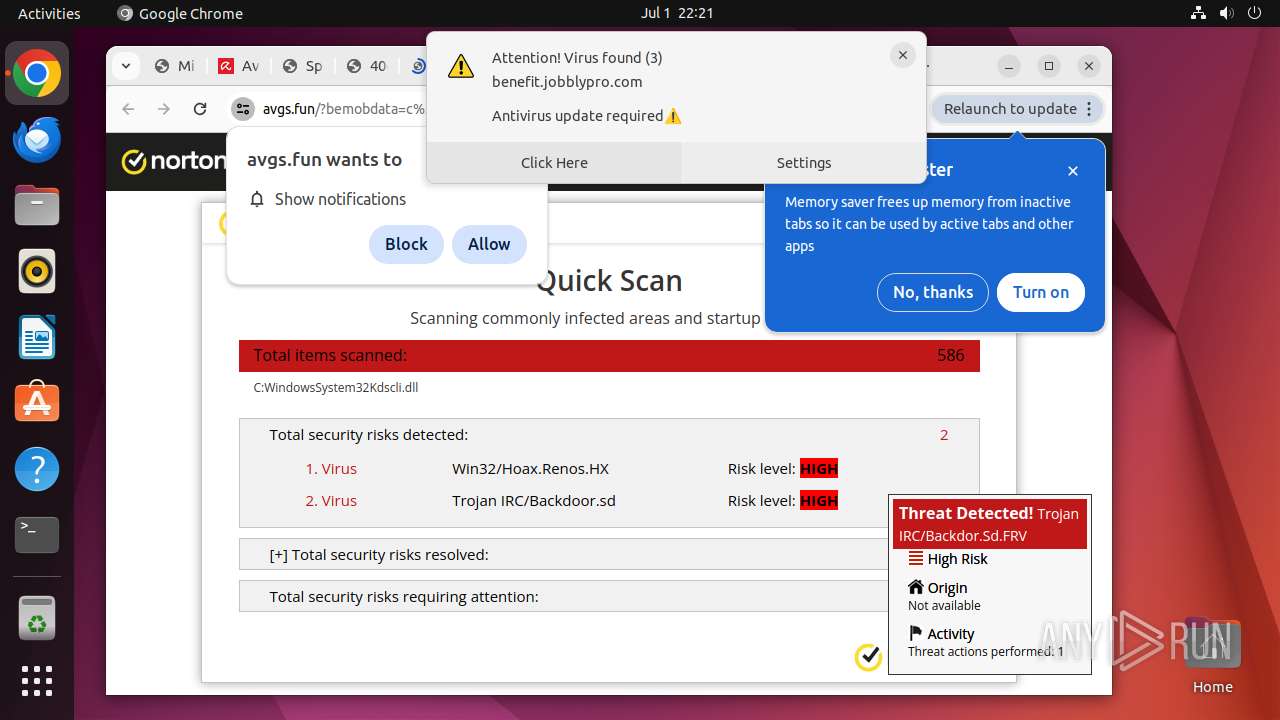Decline Memory saver with No, thanks
The height and width of the screenshot is (720, 1280).
(933, 292)
